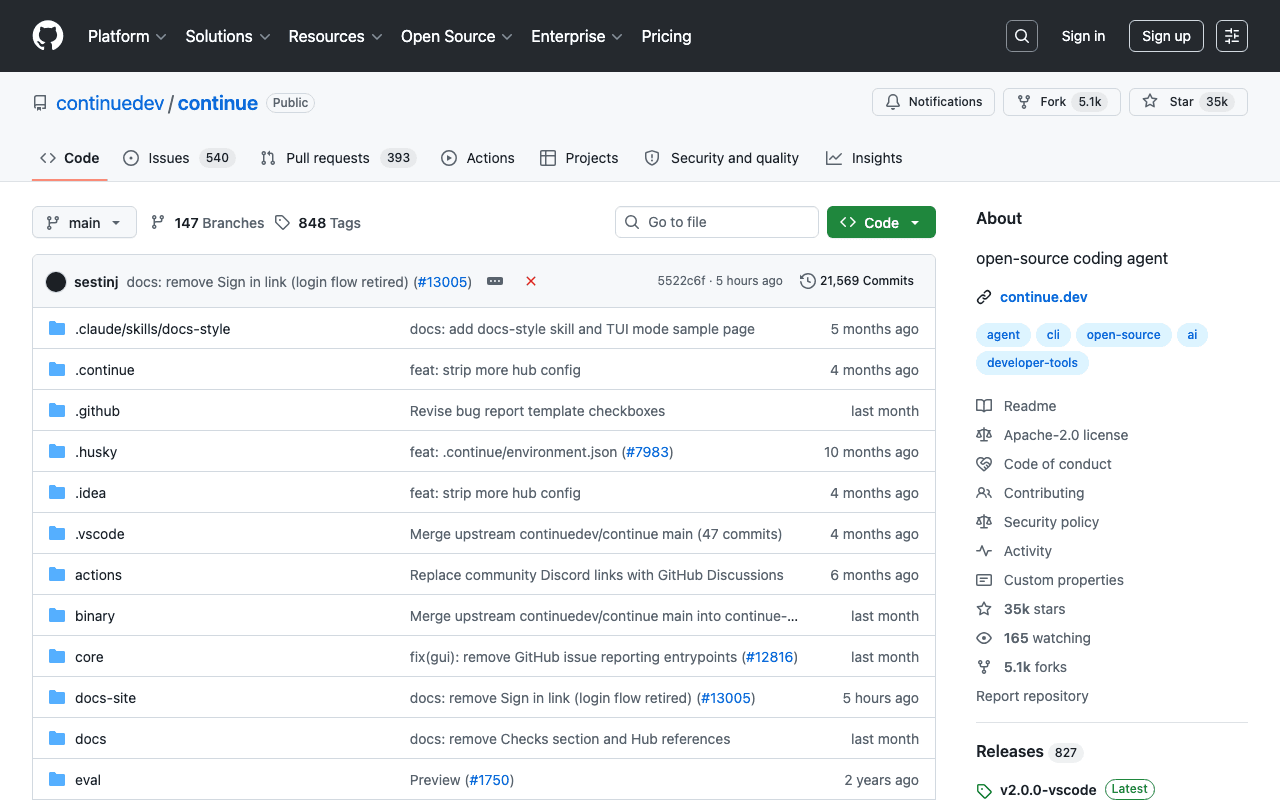Screen dimensions: 1280x800
Task: Click the X failed status icon on latest commit
Action: 531,281
